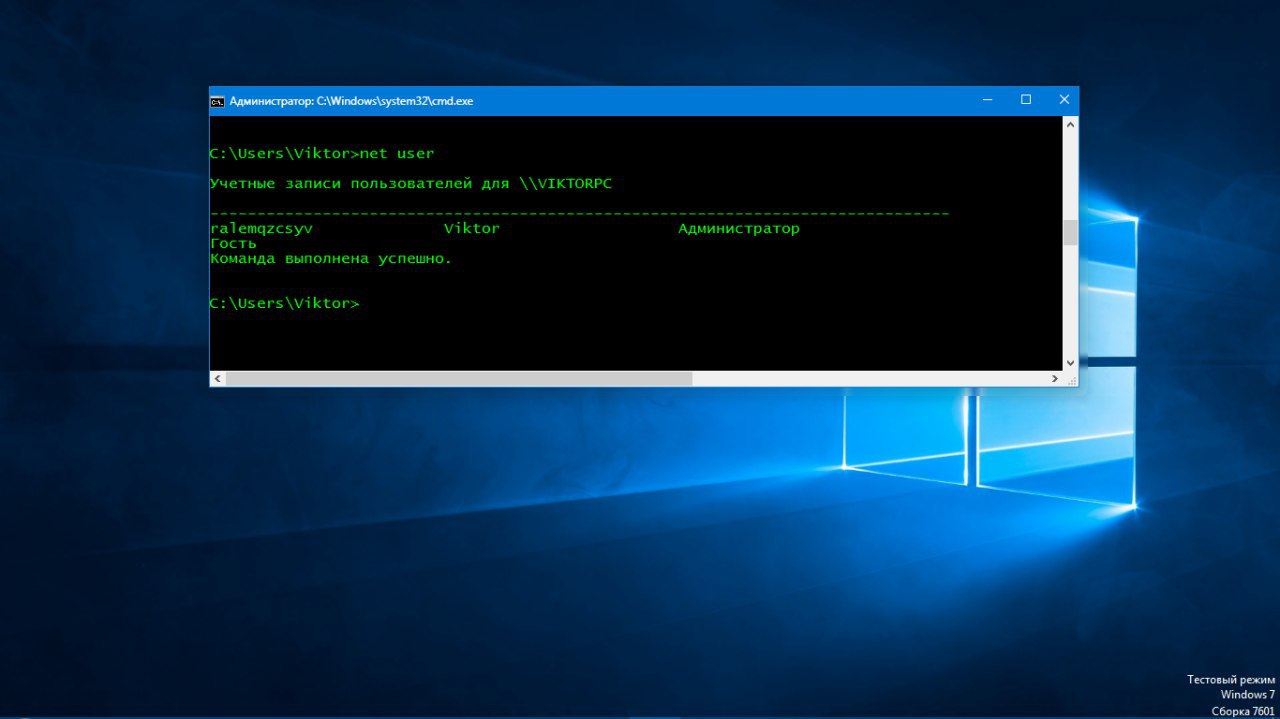Click the horizontal scrollbar thumb

click(459, 379)
